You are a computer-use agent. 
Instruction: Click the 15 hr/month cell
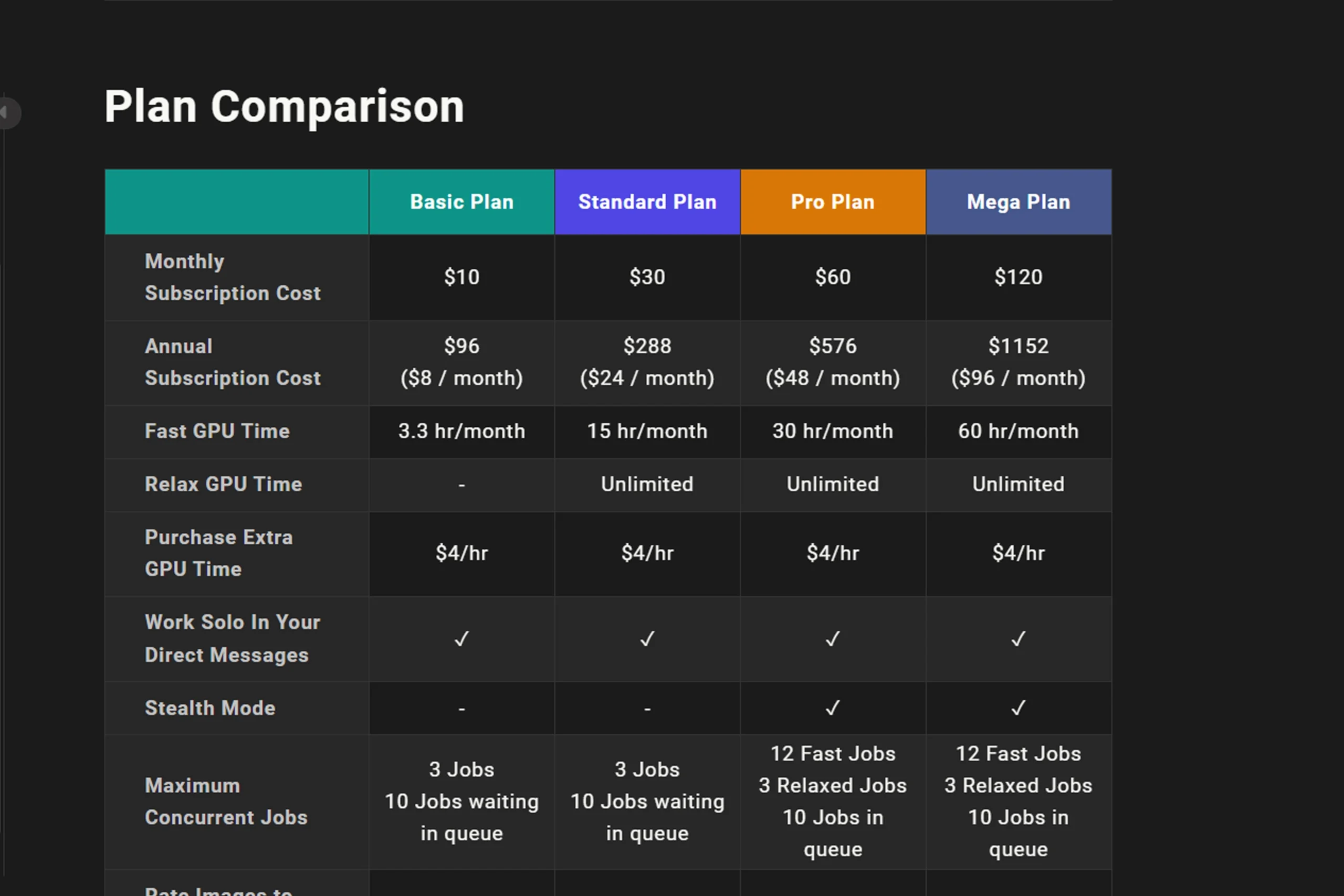[x=647, y=432]
